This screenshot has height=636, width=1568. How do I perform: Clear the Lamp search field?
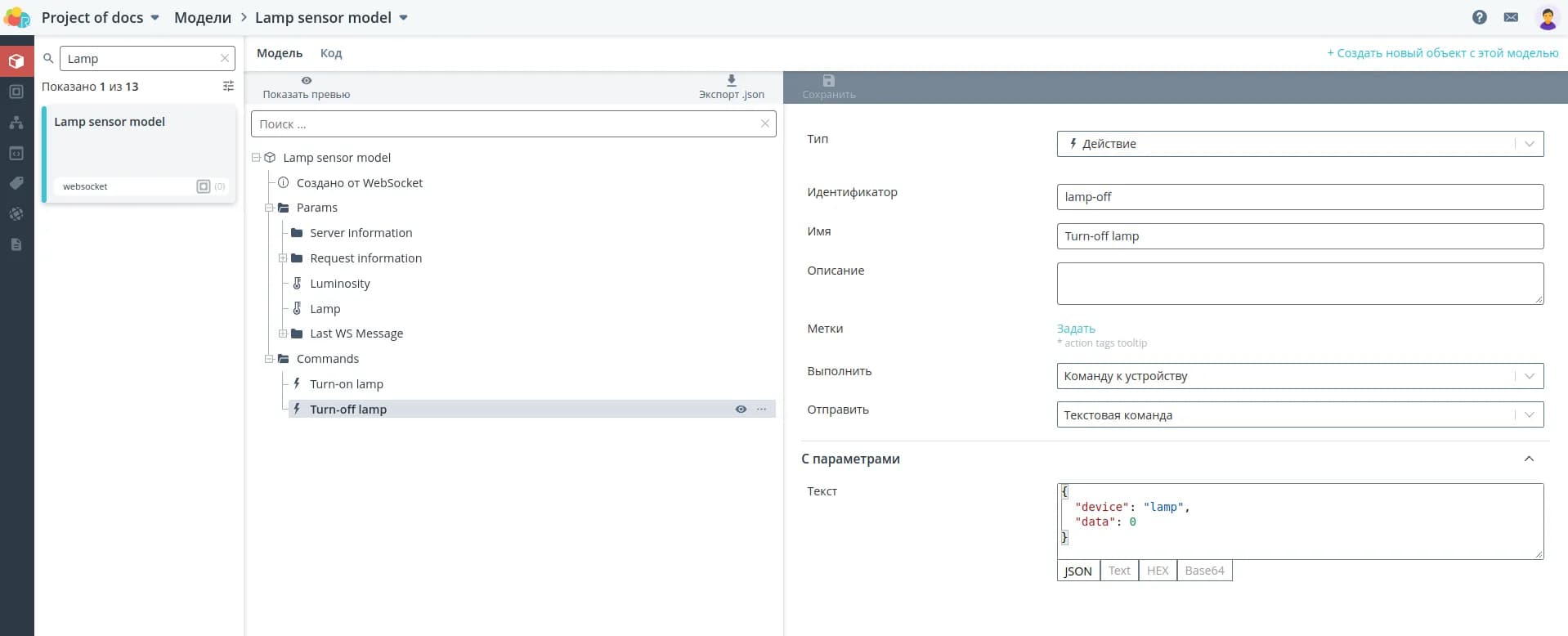[225, 59]
